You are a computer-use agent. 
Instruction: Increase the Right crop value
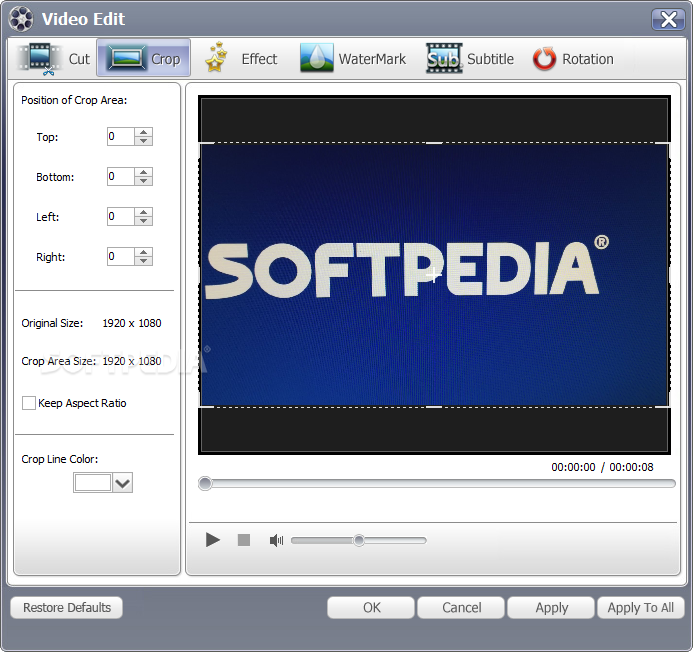coord(143,252)
